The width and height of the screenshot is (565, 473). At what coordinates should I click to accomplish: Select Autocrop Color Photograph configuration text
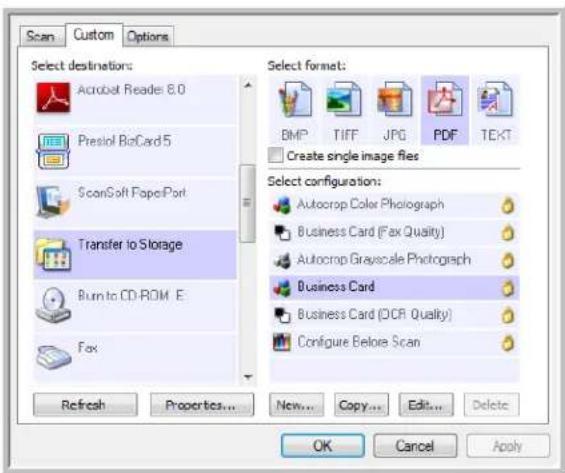coord(370,205)
